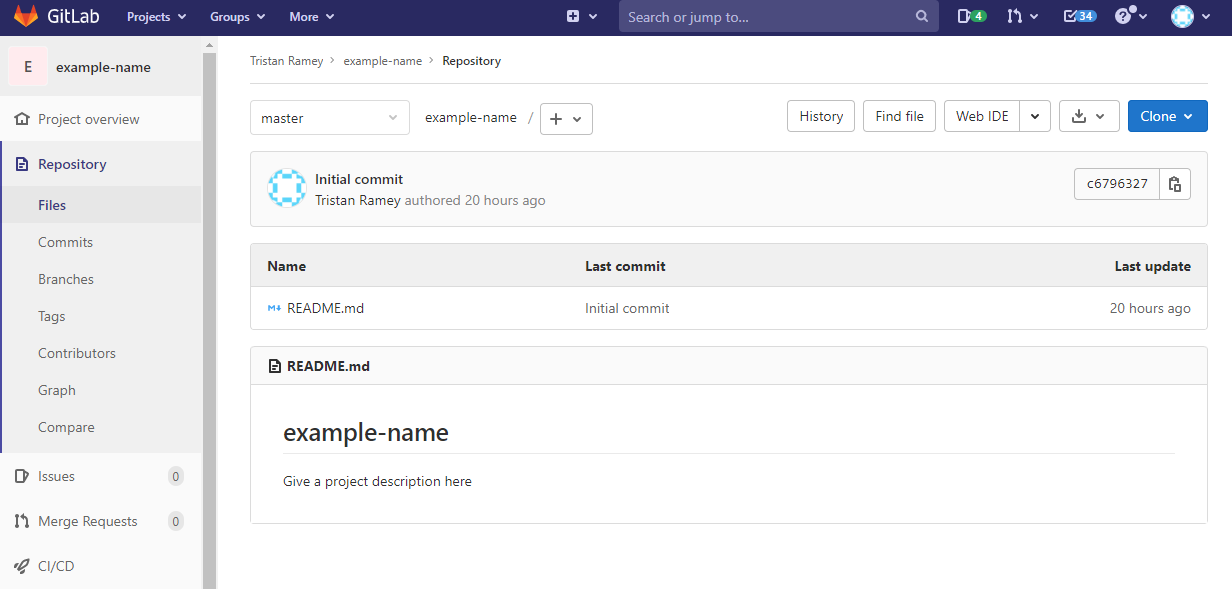Open the Groups menu in navbar
Screen dimensions: 1232x589
point(237,17)
